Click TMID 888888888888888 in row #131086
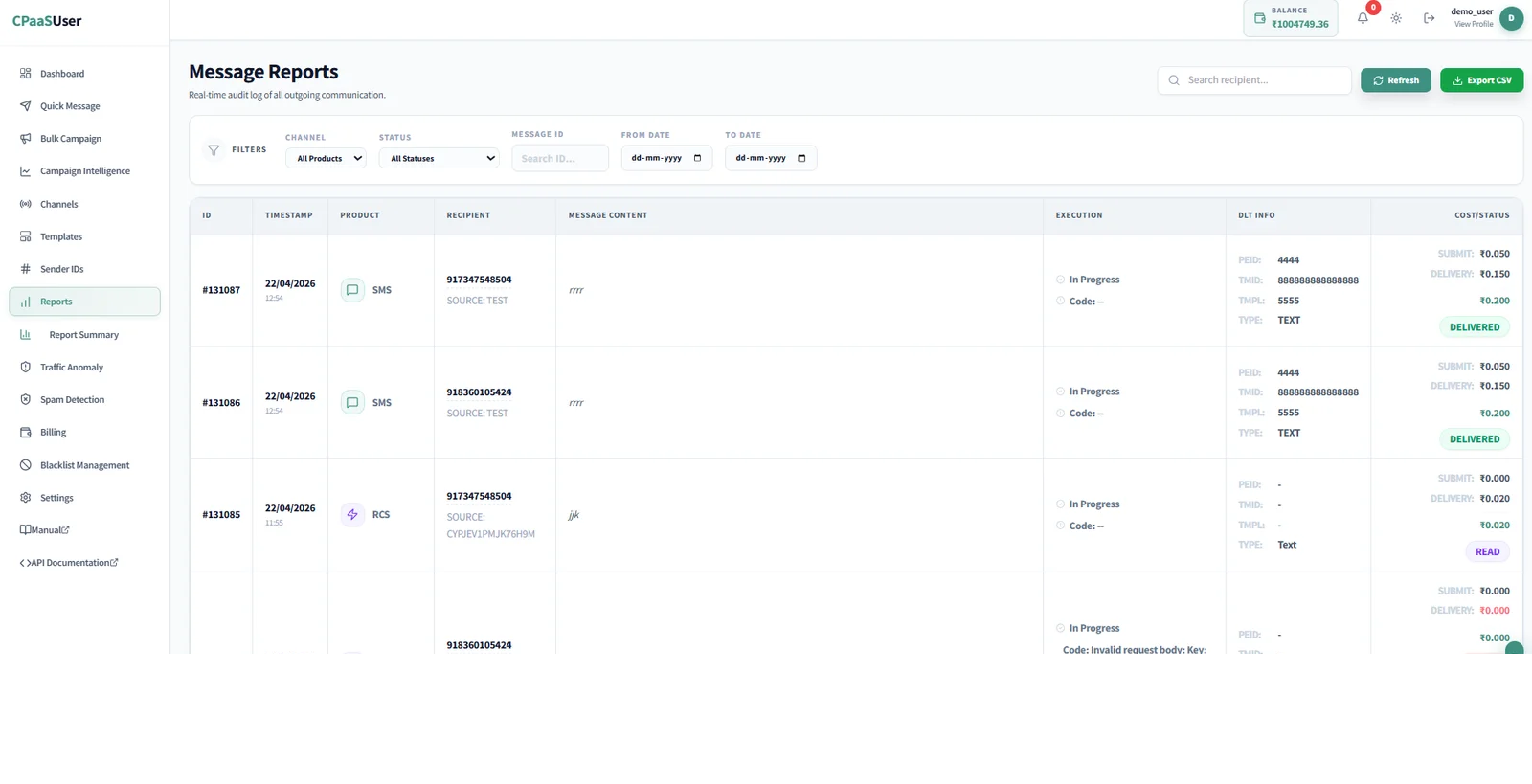The width and height of the screenshot is (1532, 784). click(1318, 392)
